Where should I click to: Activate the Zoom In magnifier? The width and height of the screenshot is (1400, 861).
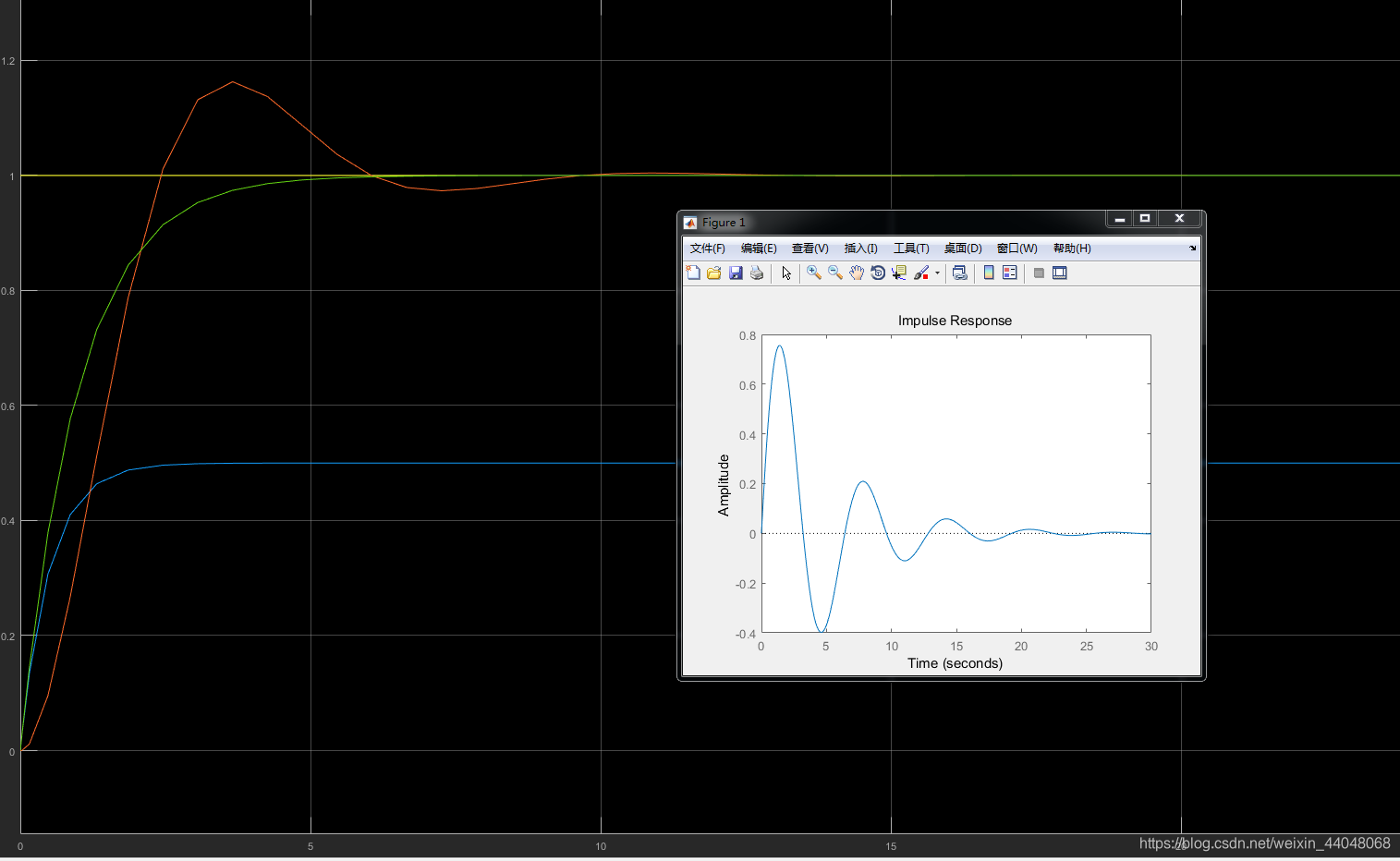click(x=814, y=273)
